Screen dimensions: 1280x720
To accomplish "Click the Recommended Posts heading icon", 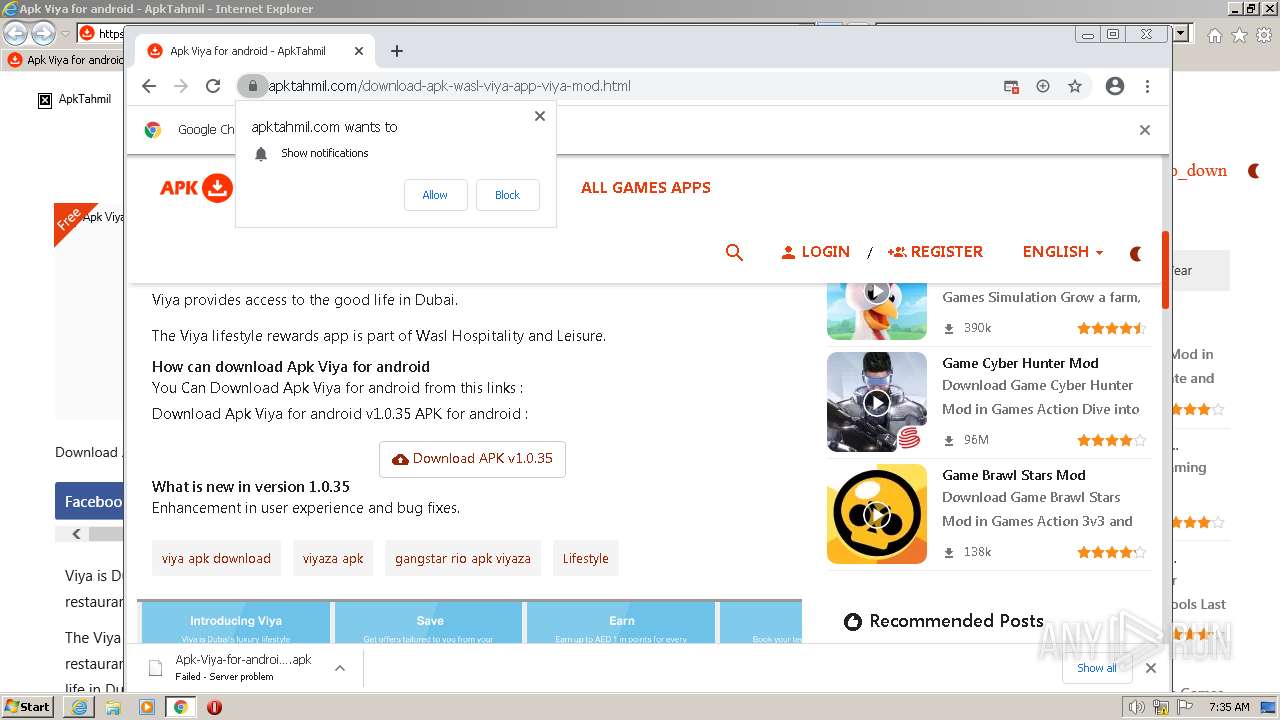I will pos(853,622).
